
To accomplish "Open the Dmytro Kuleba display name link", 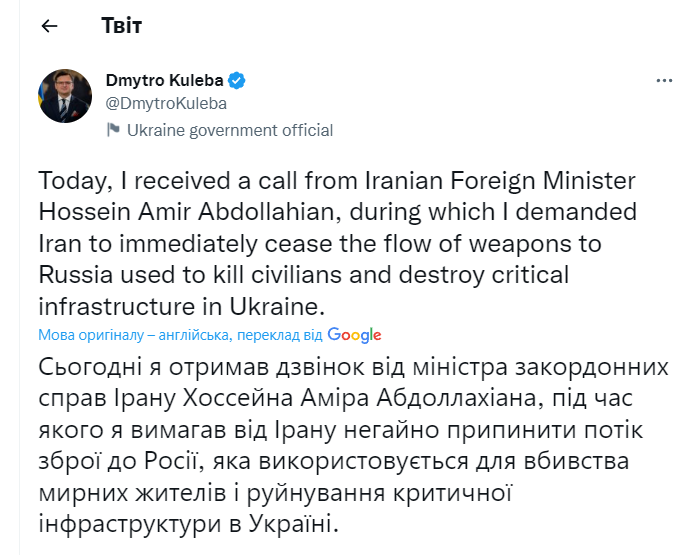I will (166, 80).
